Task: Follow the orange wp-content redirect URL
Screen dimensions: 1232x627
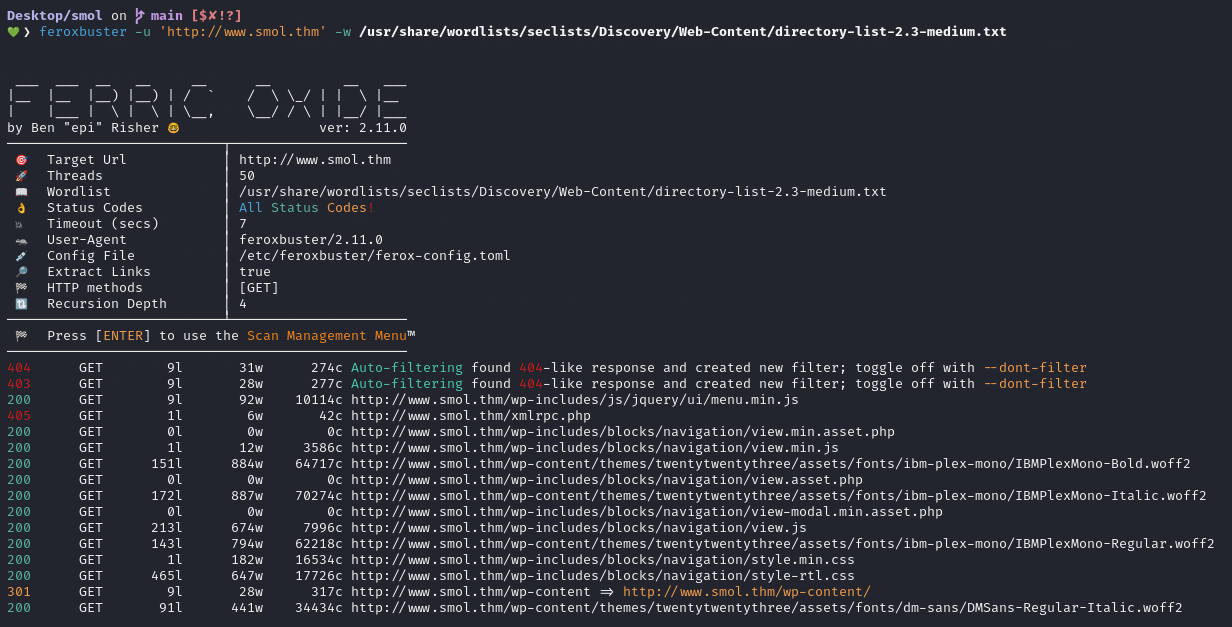Action: tap(746, 592)
